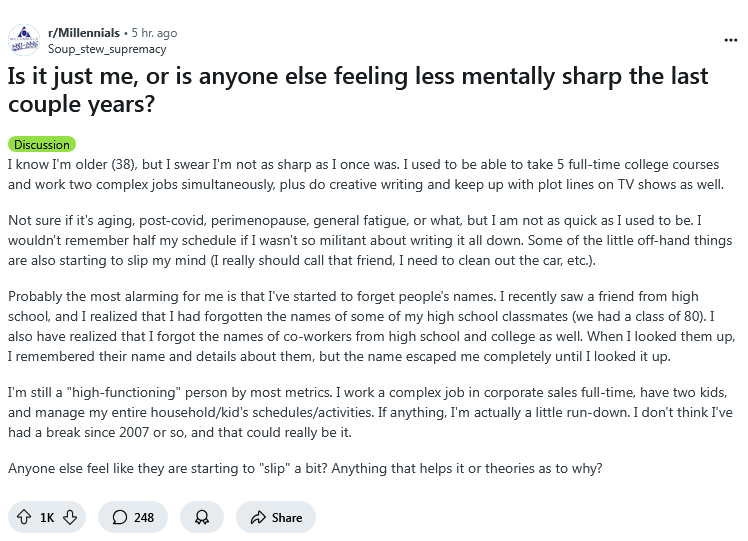Click the Share label text
The height and width of the screenshot is (541, 748).
pyautogui.click(x=287, y=518)
